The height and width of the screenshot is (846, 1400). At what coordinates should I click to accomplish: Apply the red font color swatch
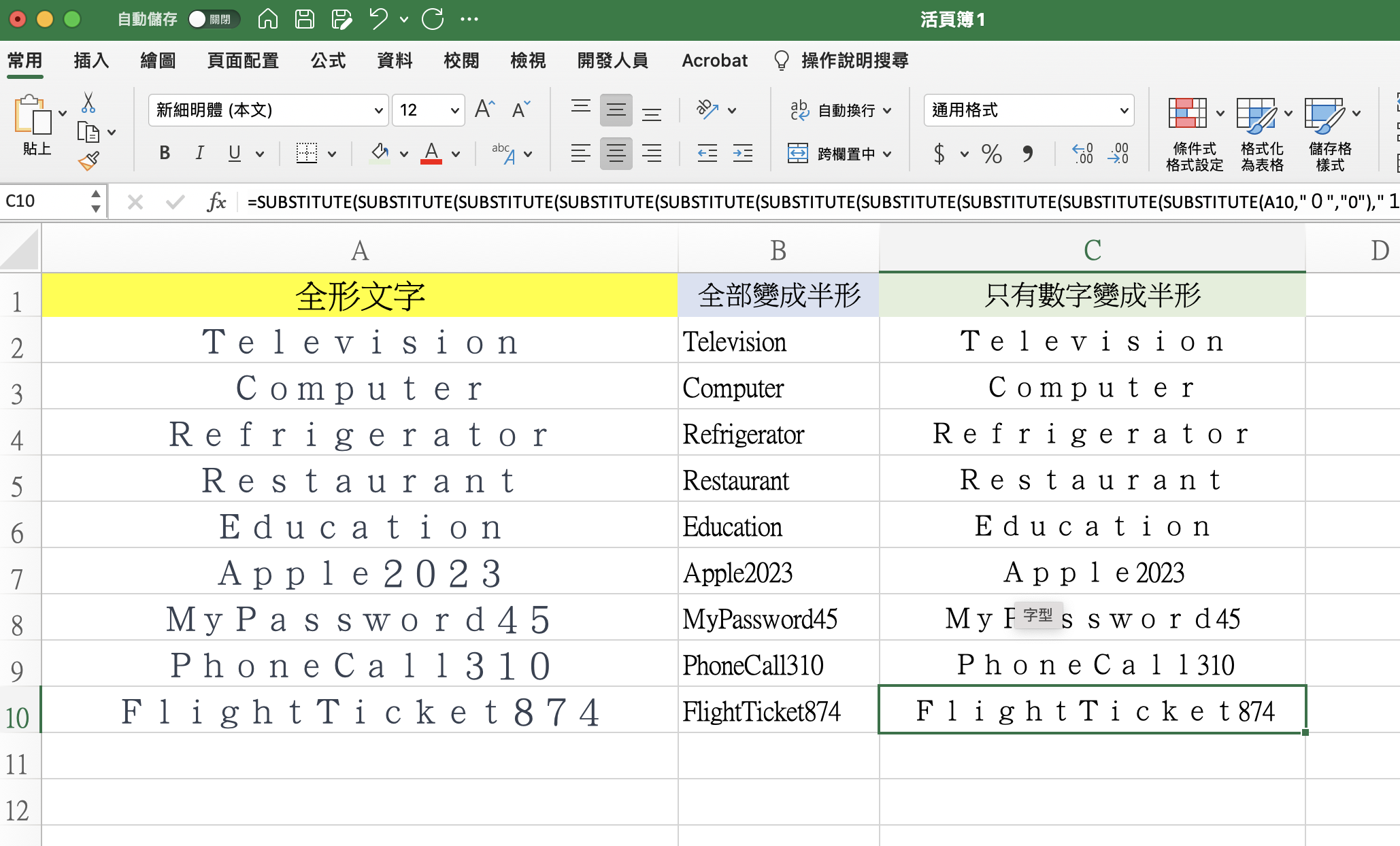pos(431,154)
